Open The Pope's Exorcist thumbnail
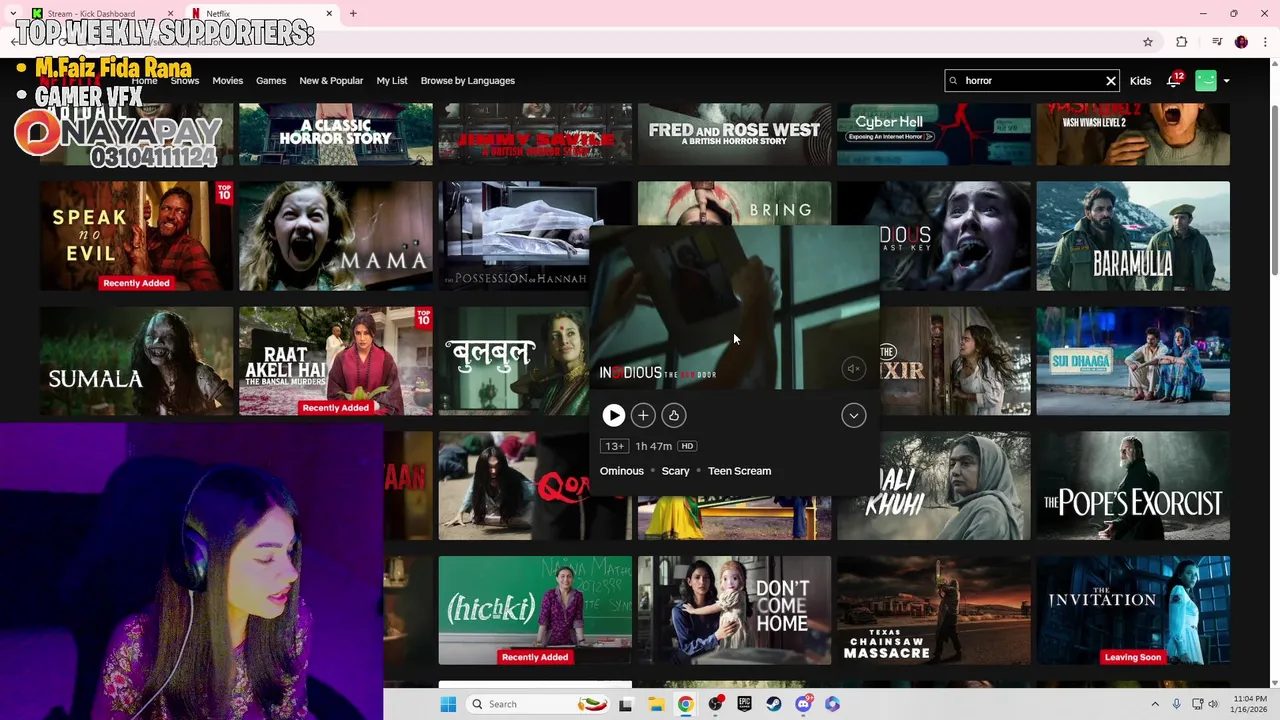This screenshot has height=720, width=1280. pos(1133,486)
